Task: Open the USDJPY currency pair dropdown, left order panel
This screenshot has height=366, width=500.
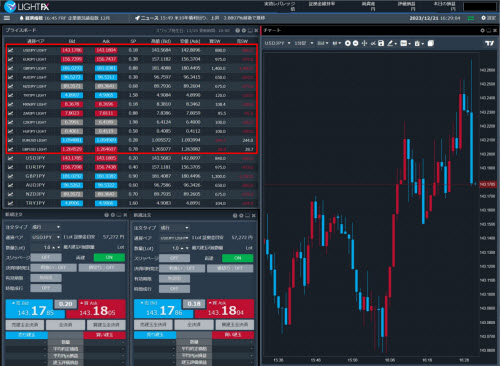Action: point(46,237)
